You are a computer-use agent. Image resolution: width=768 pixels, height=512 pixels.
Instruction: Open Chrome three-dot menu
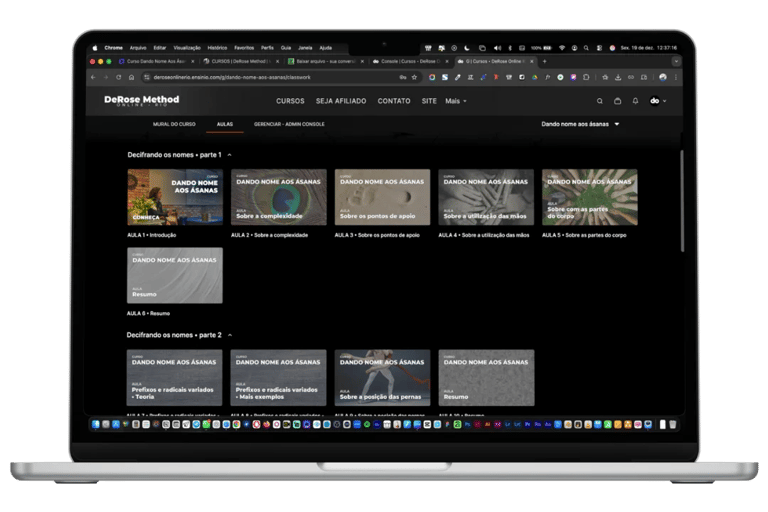(x=676, y=77)
